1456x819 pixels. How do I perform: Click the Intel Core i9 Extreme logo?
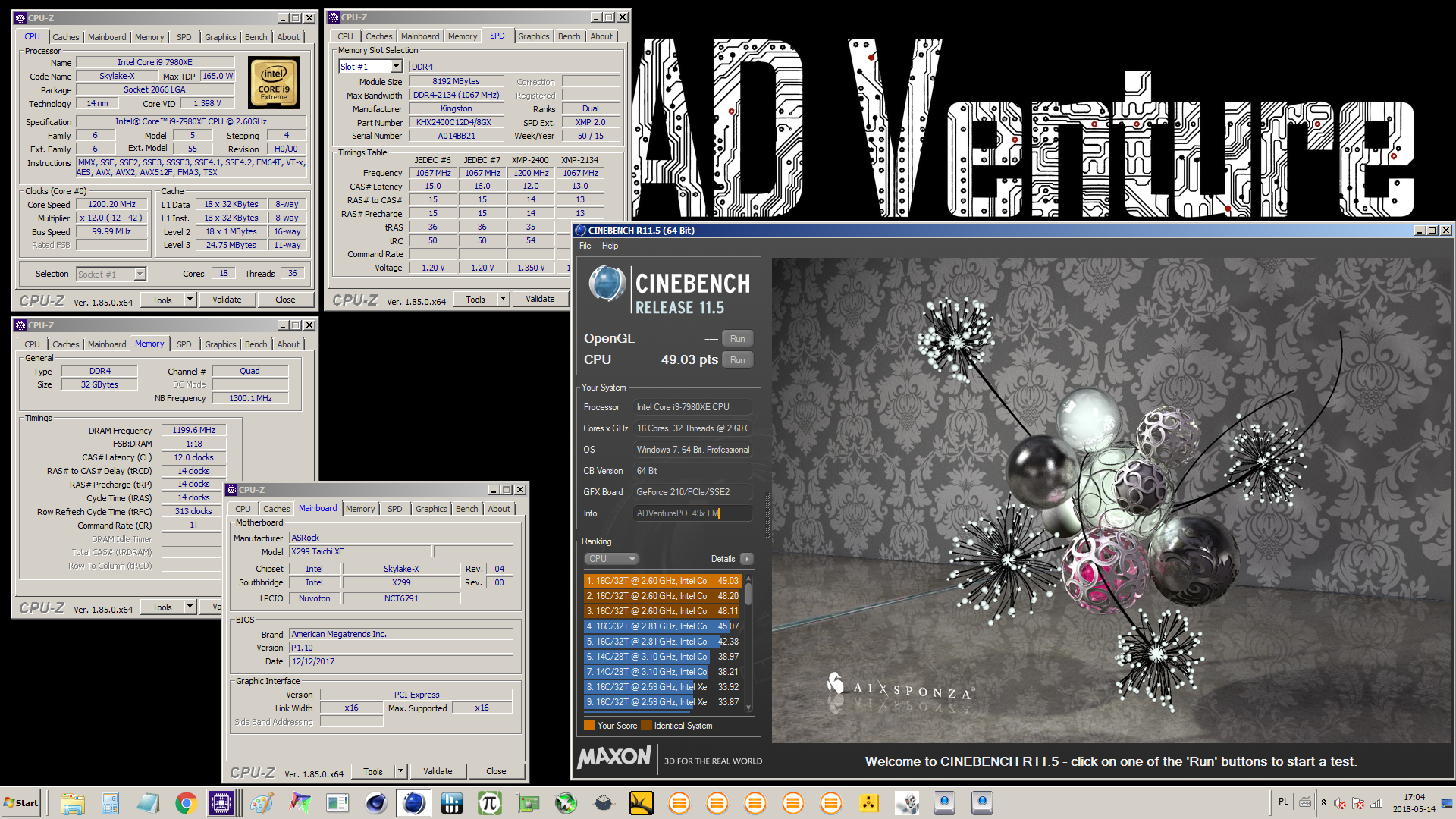(x=274, y=83)
